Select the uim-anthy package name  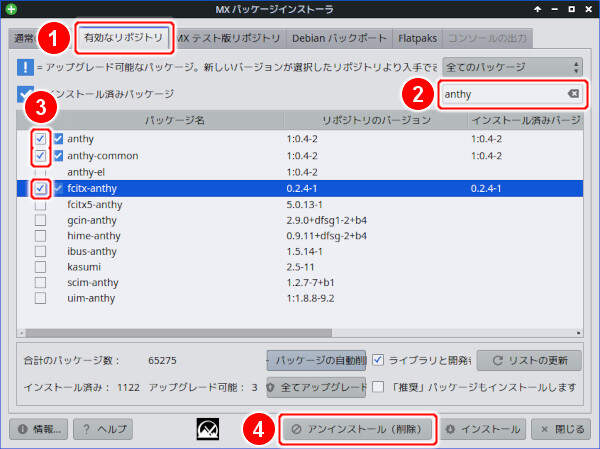click(x=91, y=298)
